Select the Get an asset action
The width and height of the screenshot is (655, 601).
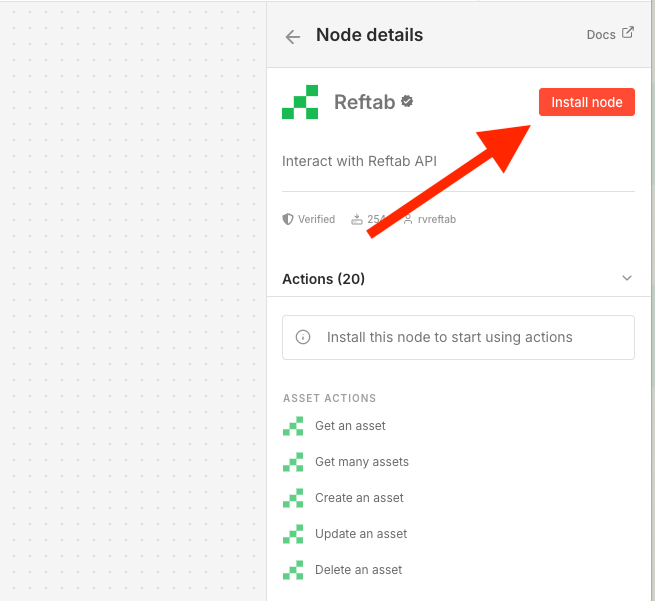350,426
